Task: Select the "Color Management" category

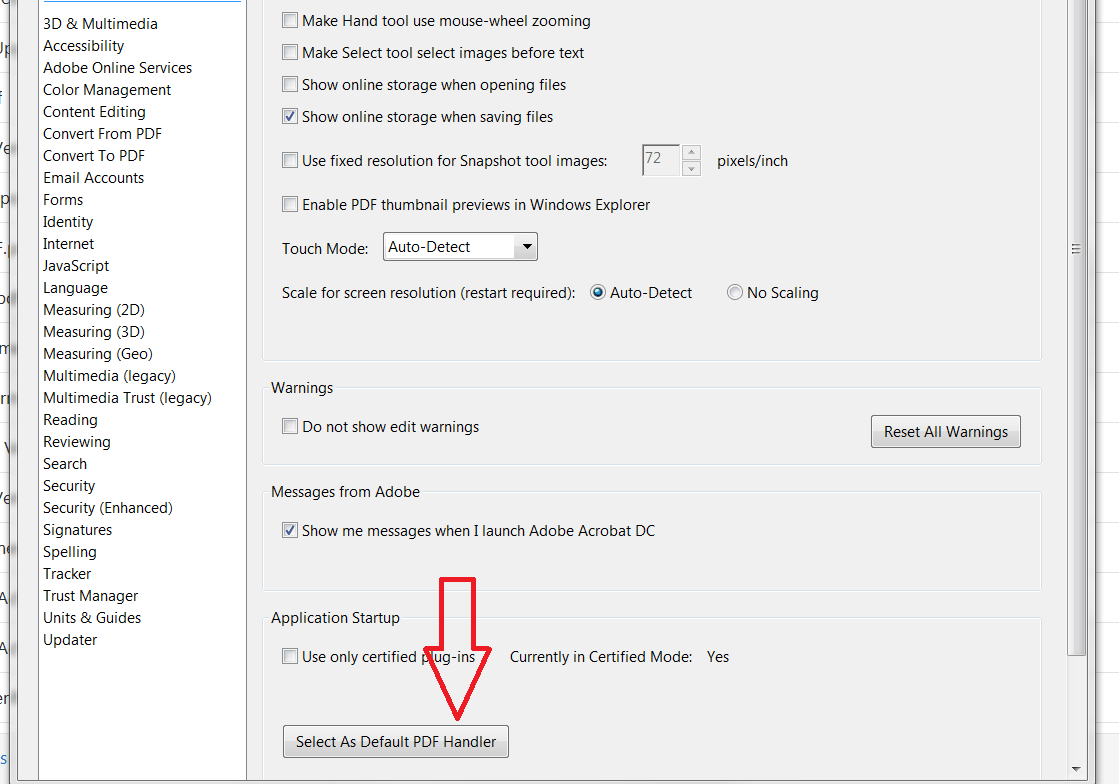Action: pyautogui.click(x=106, y=89)
